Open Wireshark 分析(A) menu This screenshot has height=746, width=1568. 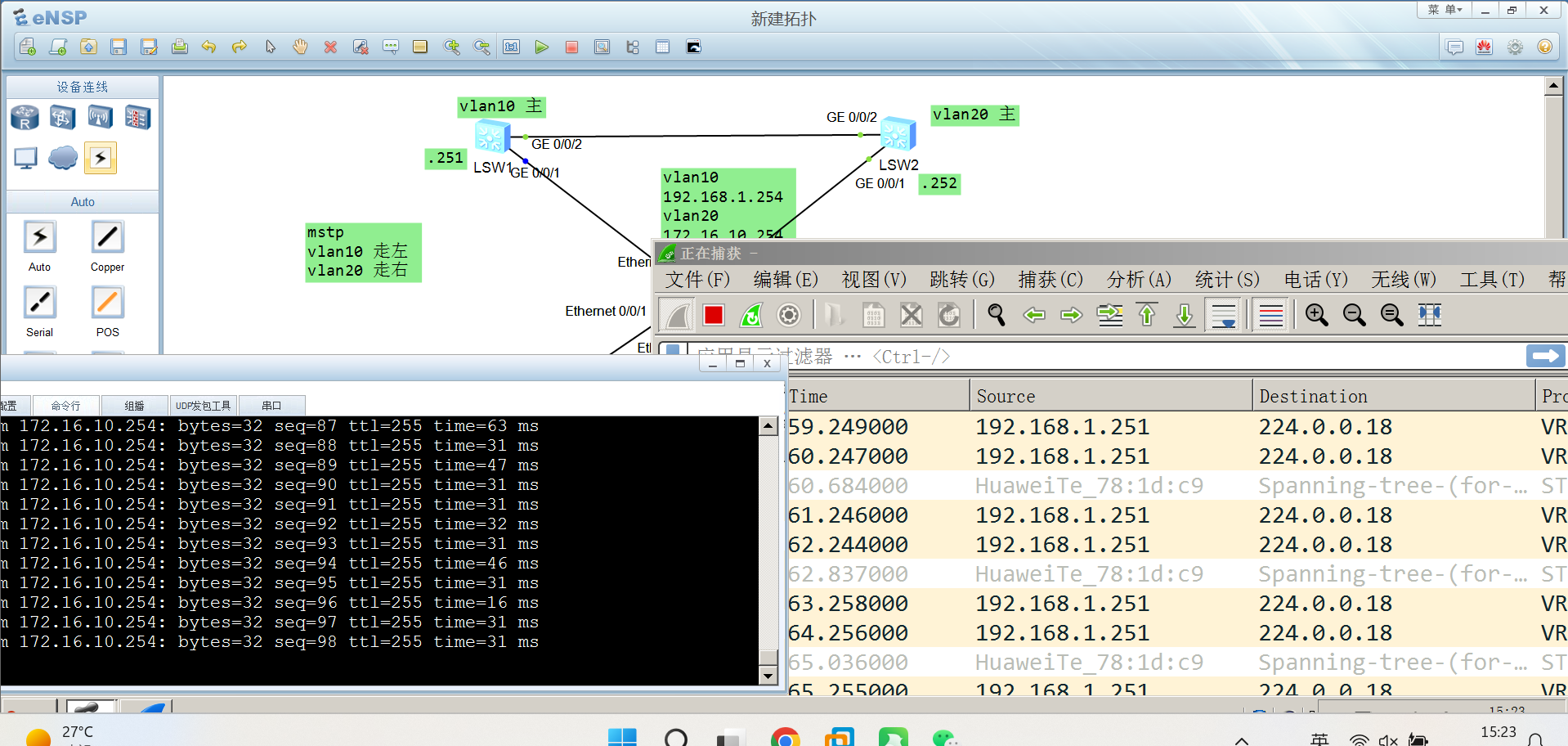(1139, 280)
